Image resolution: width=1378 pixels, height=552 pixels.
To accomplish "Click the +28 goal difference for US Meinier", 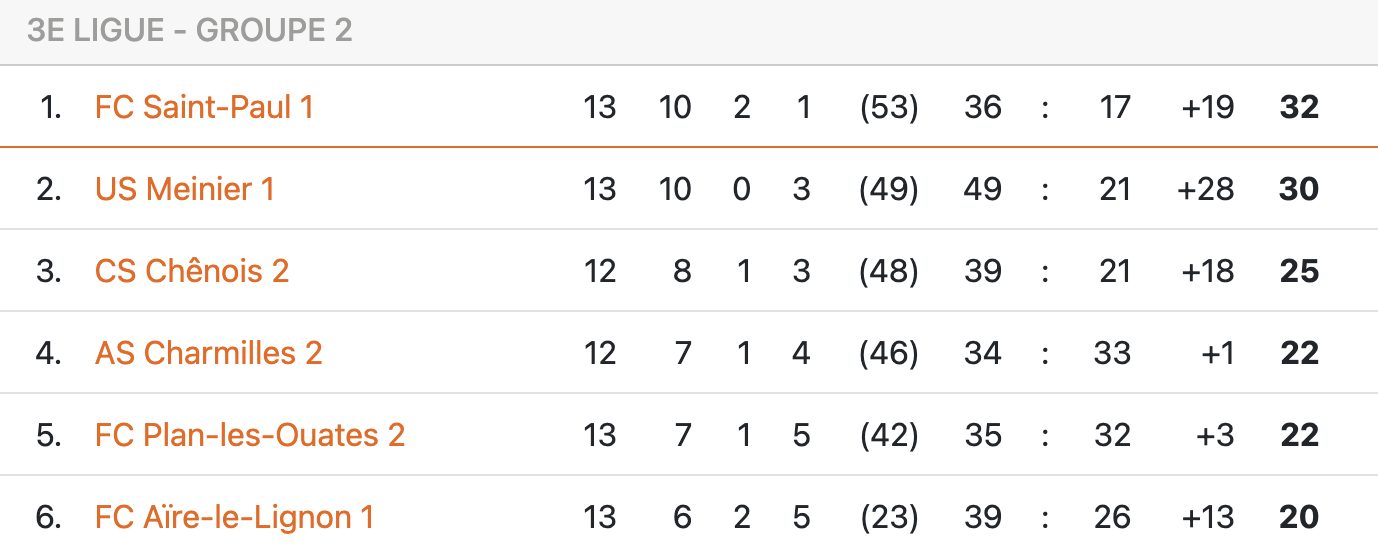I will tap(1206, 189).
